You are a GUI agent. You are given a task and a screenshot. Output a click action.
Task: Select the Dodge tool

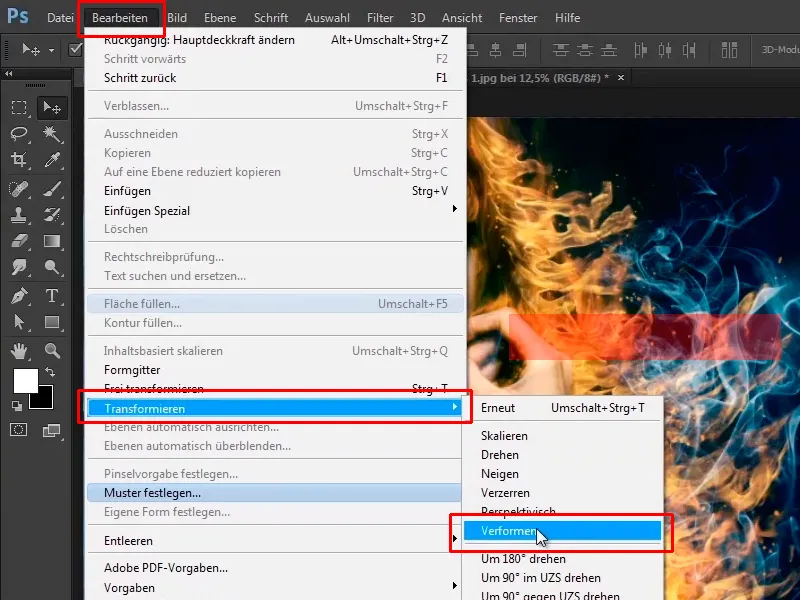(x=52, y=267)
